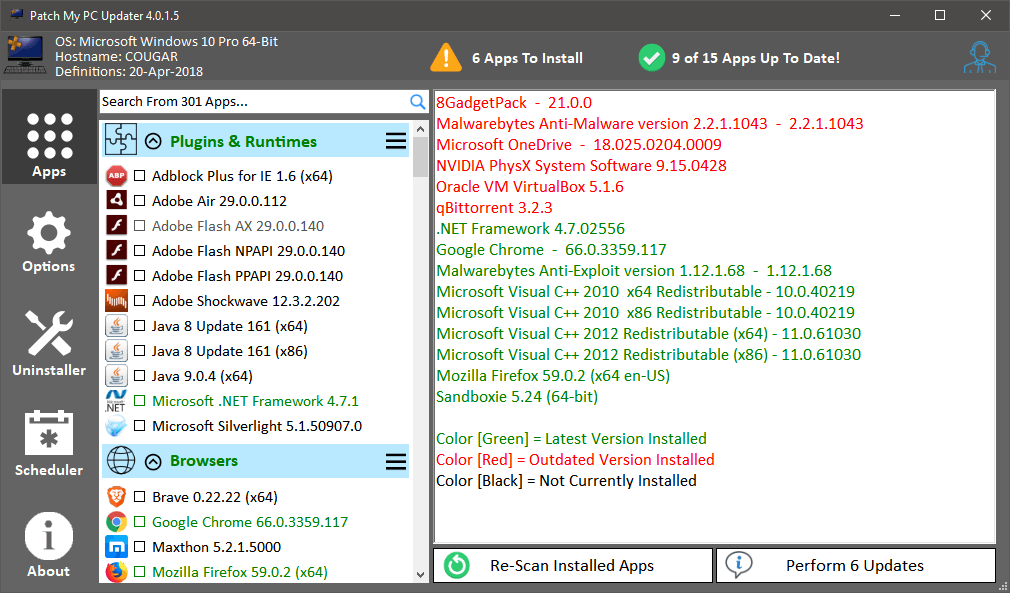Screen dimensions: 1010x593
Task: Enable Java 9.0.4 (x64) checkbox
Action: point(140,376)
